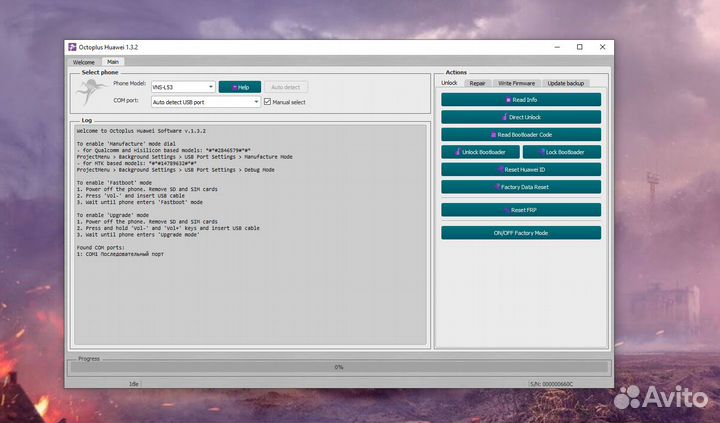
Task: Switch to Write Firmware tab
Action: click(517, 83)
